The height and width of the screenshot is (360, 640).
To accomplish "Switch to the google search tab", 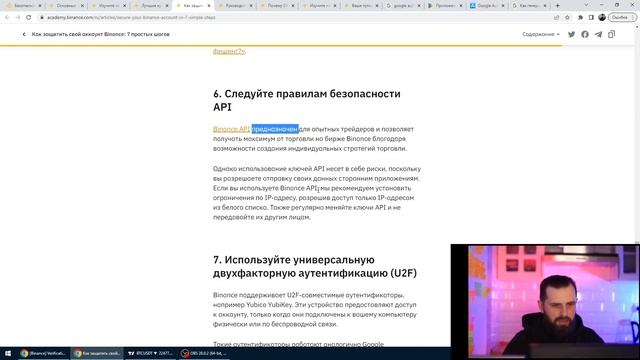I will click(x=403, y=6).
